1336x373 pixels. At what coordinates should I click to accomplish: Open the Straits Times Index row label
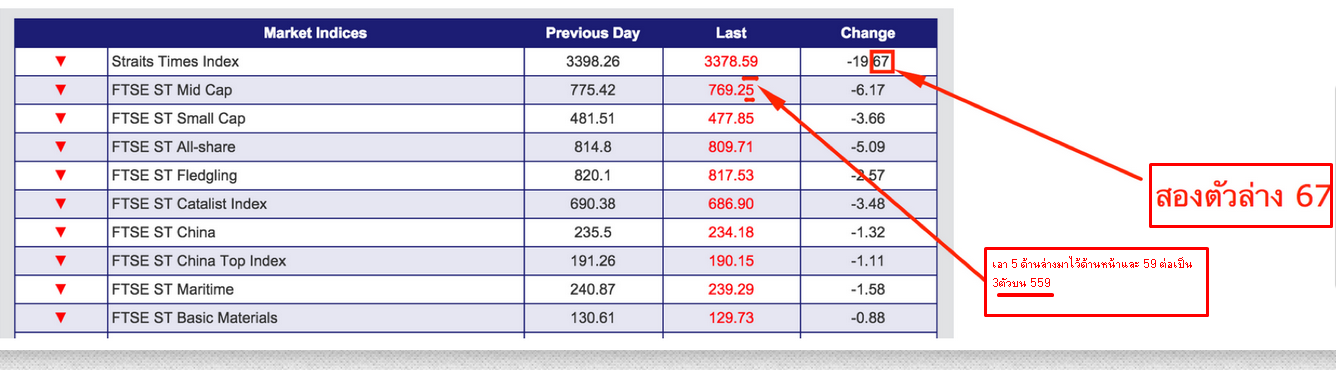tap(176, 62)
